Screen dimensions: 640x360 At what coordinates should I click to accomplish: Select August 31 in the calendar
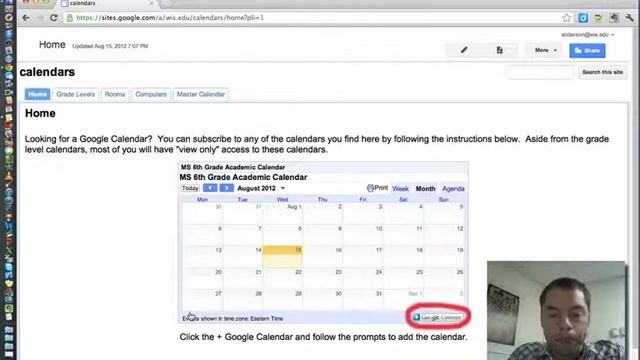point(363,300)
